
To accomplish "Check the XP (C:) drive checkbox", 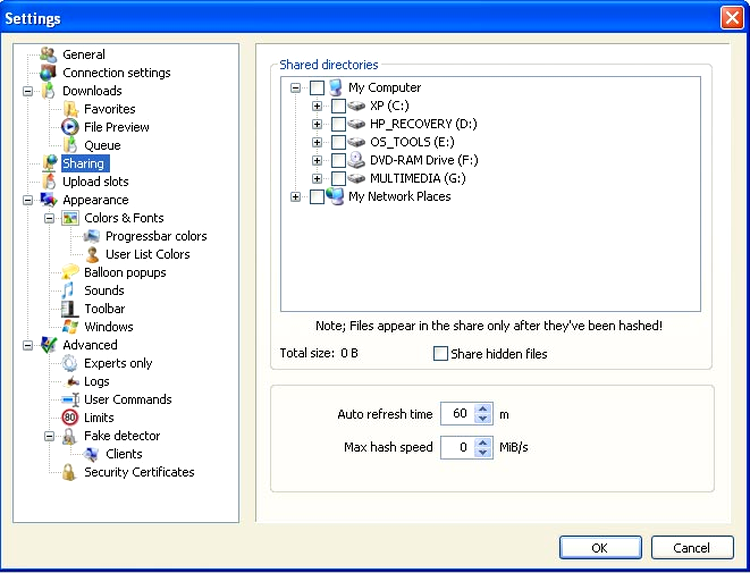I will (339, 106).
